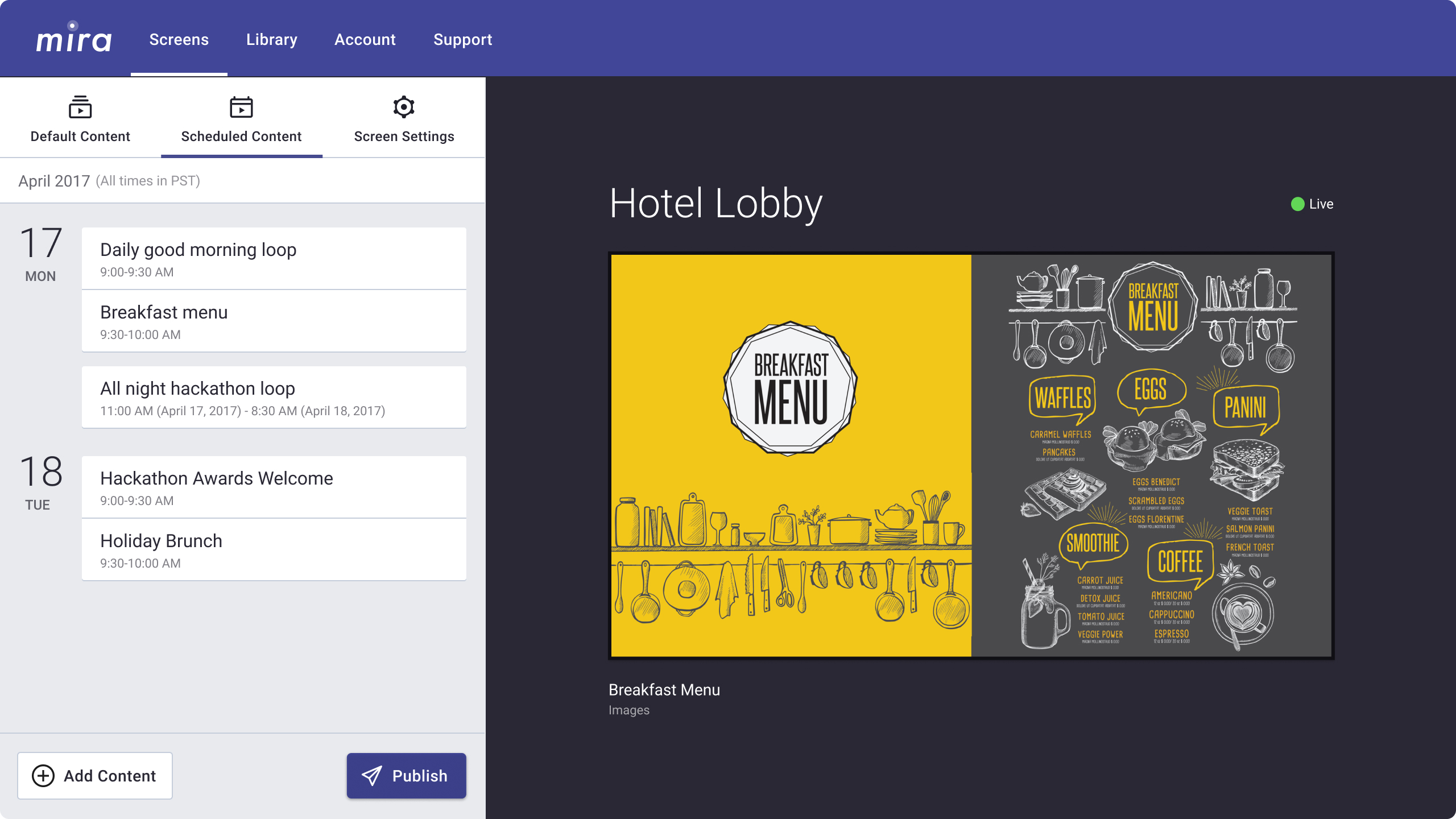Click the green Live status dot
Screen dimensions: 1456x819
(x=1297, y=204)
